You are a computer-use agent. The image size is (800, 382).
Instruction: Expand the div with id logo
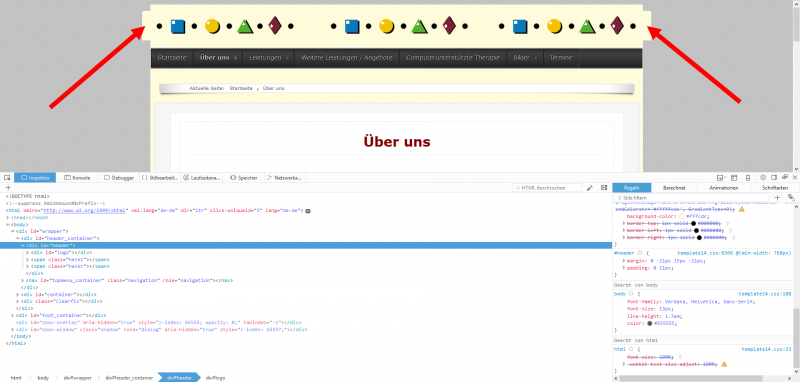tap(28, 252)
